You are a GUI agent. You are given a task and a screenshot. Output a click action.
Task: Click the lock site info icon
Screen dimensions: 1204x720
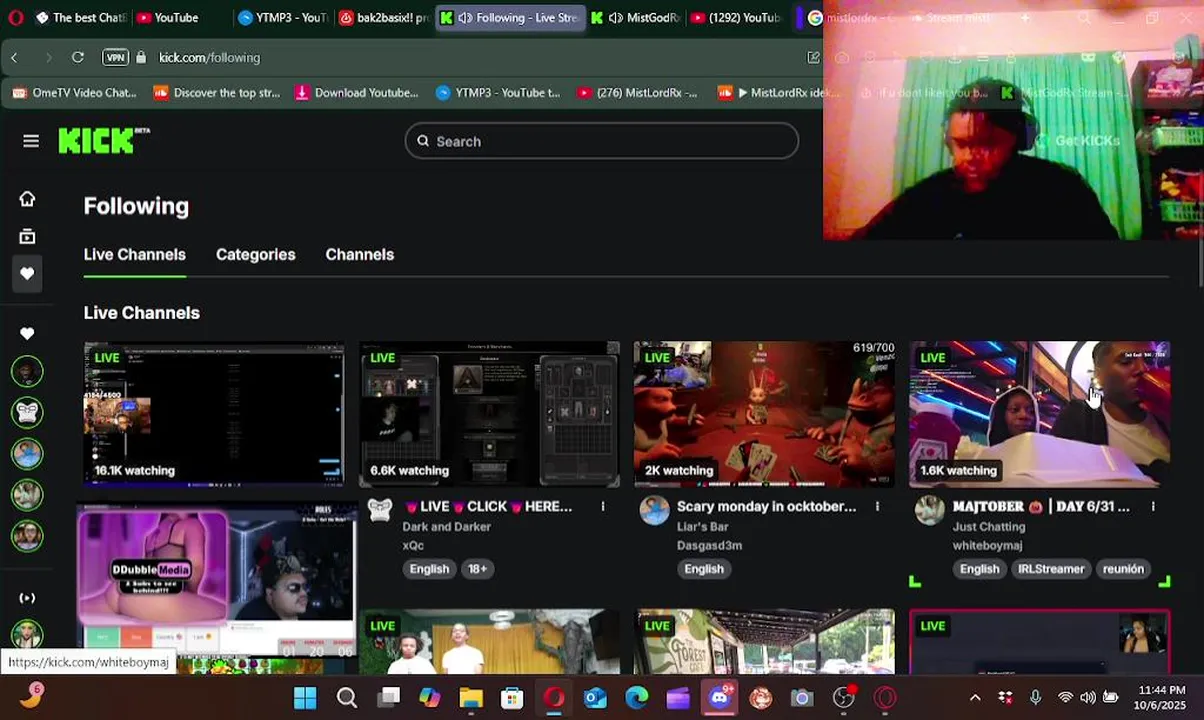(141, 57)
